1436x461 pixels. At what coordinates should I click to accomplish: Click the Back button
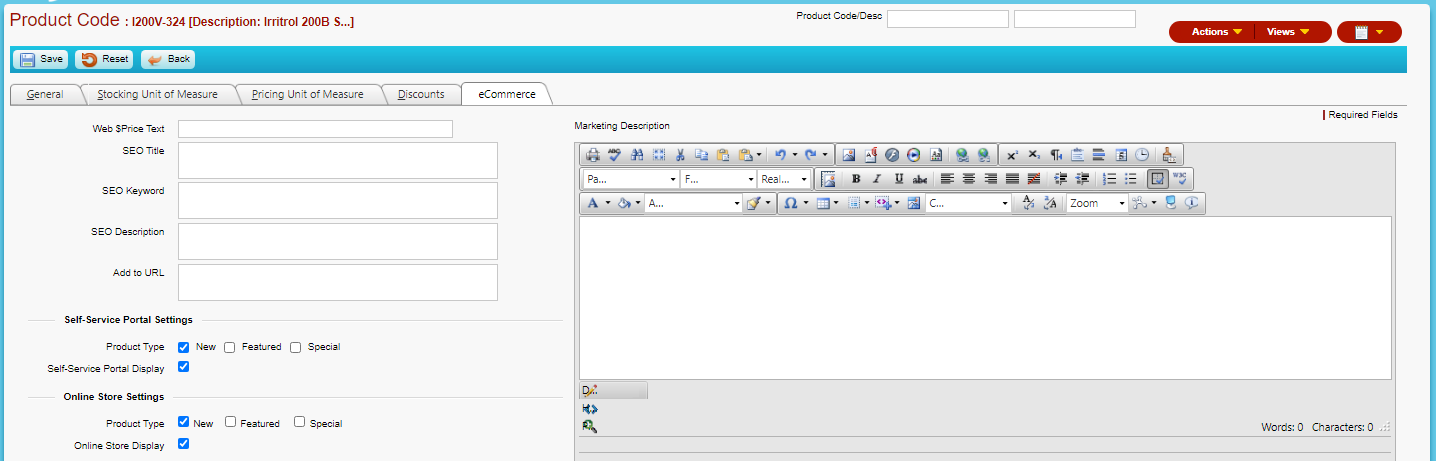[168, 59]
